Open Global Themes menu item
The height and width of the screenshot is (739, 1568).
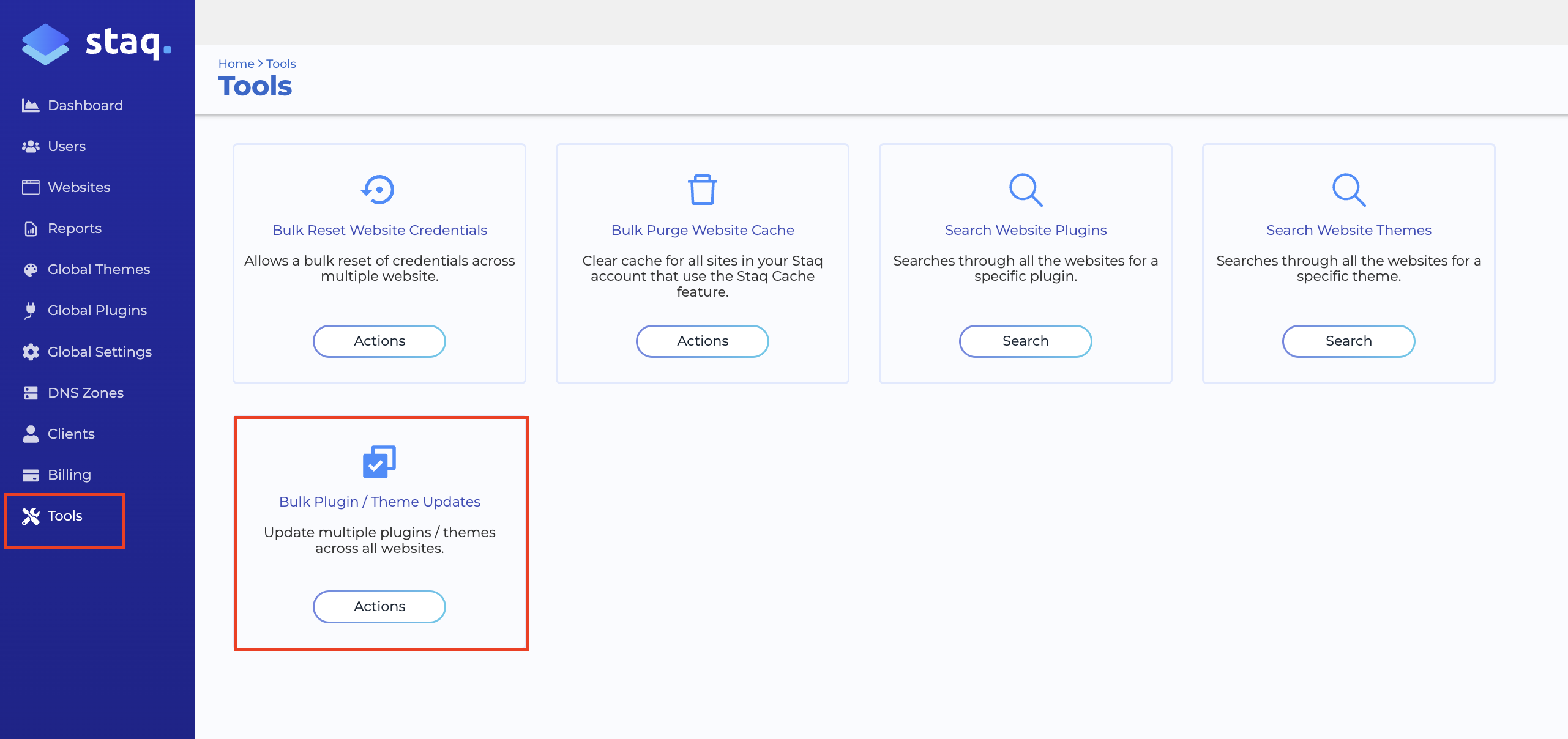(x=99, y=269)
